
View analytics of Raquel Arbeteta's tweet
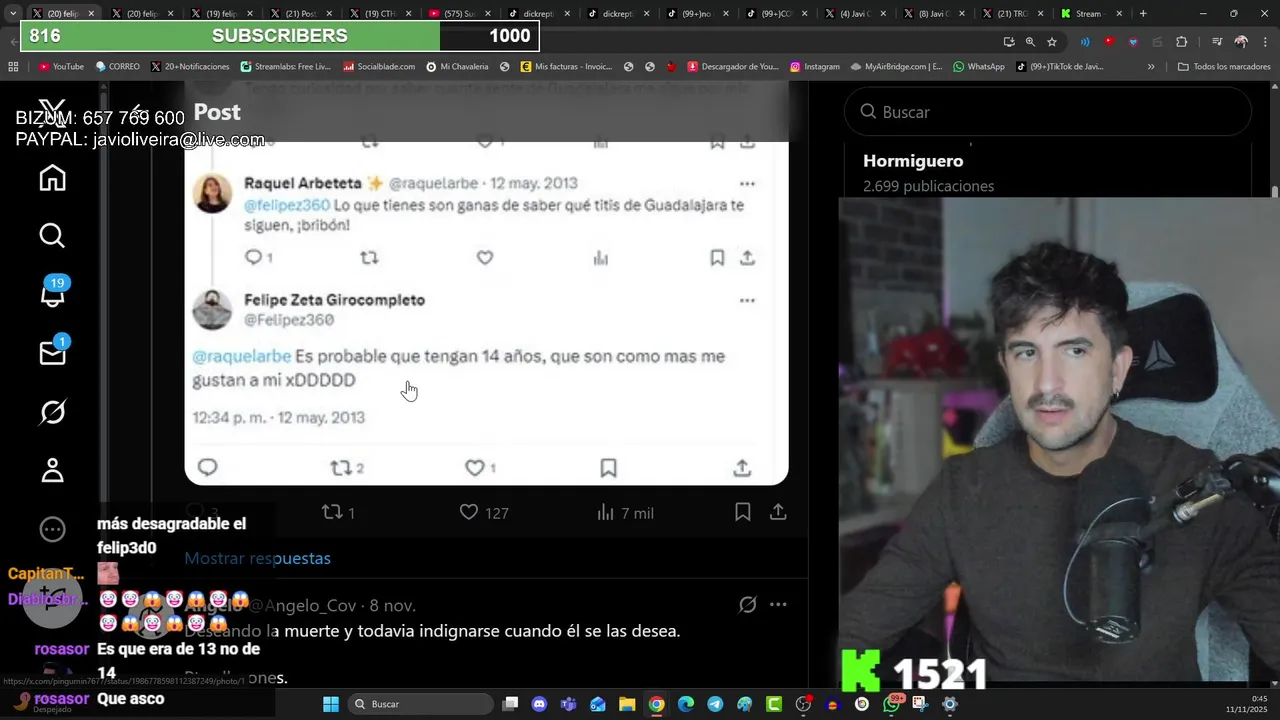coord(601,258)
